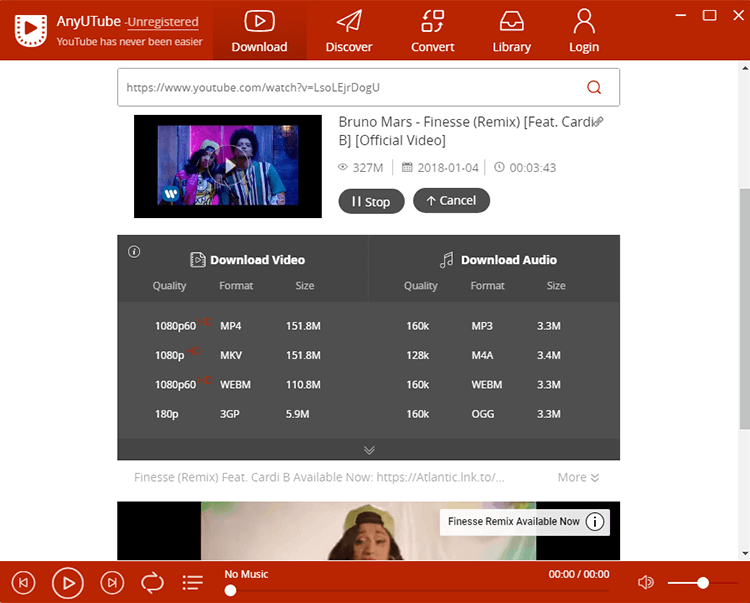Click the scrollbar up arrow
This screenshot has height=603, width=750.
point(745,68)
